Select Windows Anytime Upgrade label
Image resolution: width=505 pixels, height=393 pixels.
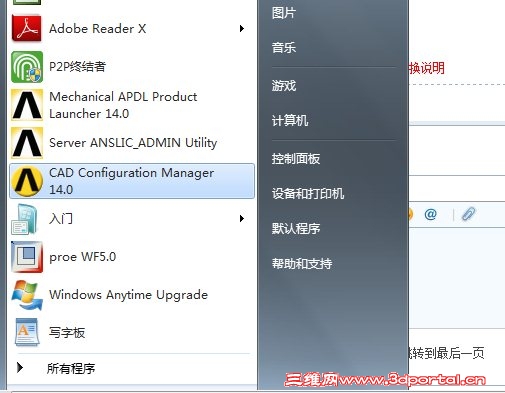(128, 295)
